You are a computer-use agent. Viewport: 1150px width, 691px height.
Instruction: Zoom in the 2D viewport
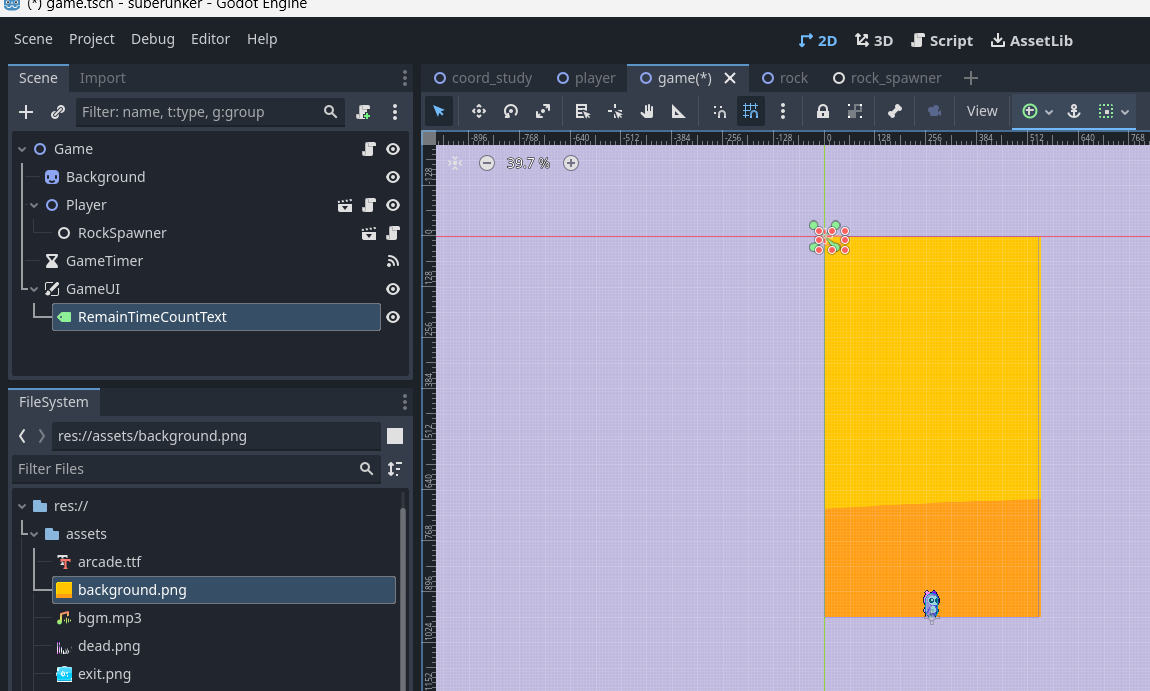point(571,163)
